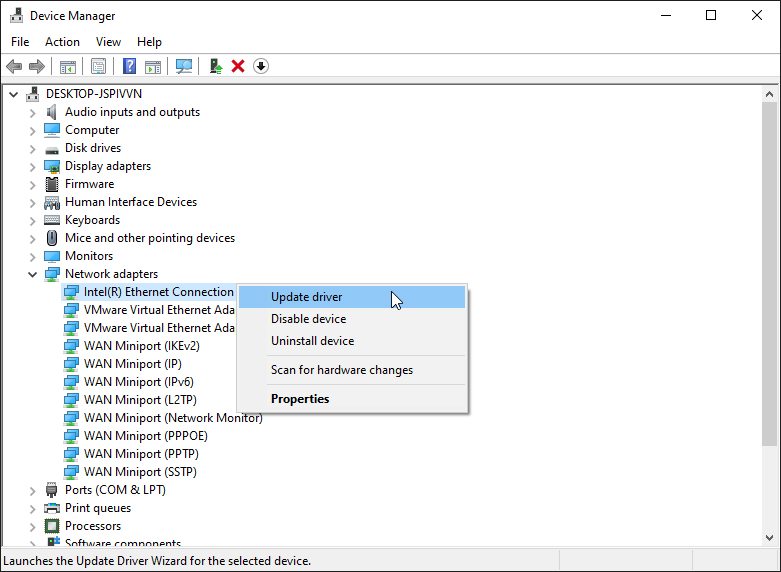Select WAN Miniport (Network Monitor) adapter
This screenshot has height=572, width=781.
(x=173, y=418)
